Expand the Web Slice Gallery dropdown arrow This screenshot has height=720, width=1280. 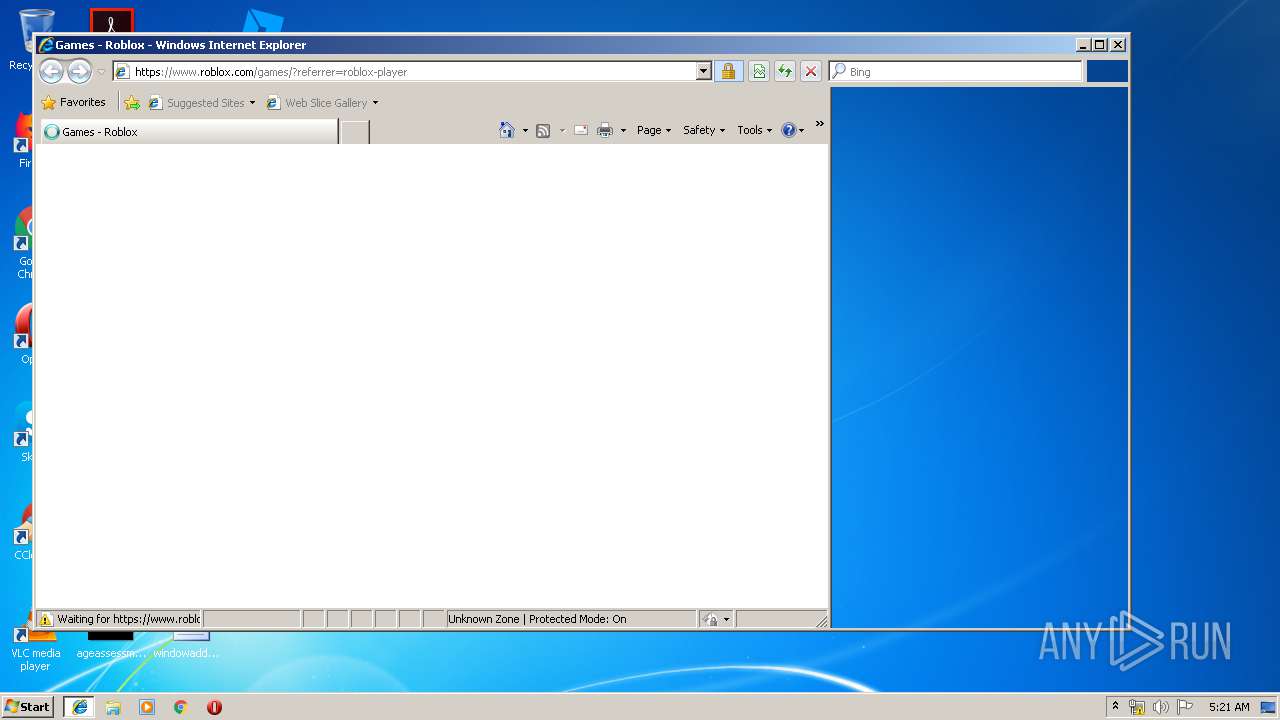(x=375, y=103)
